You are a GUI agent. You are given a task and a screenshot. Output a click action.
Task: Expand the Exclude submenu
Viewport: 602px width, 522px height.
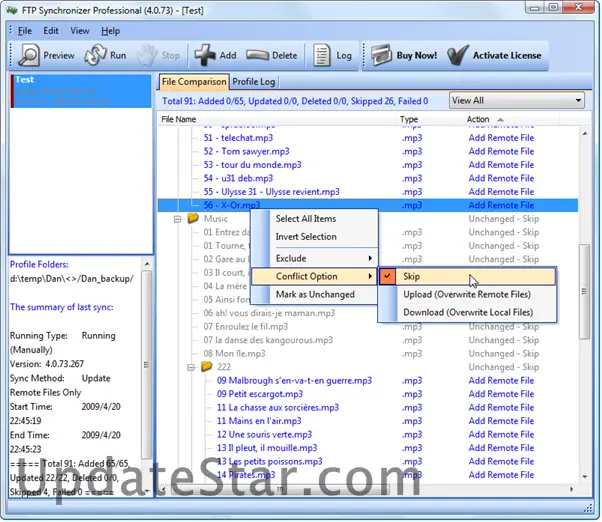click(315, 258)
